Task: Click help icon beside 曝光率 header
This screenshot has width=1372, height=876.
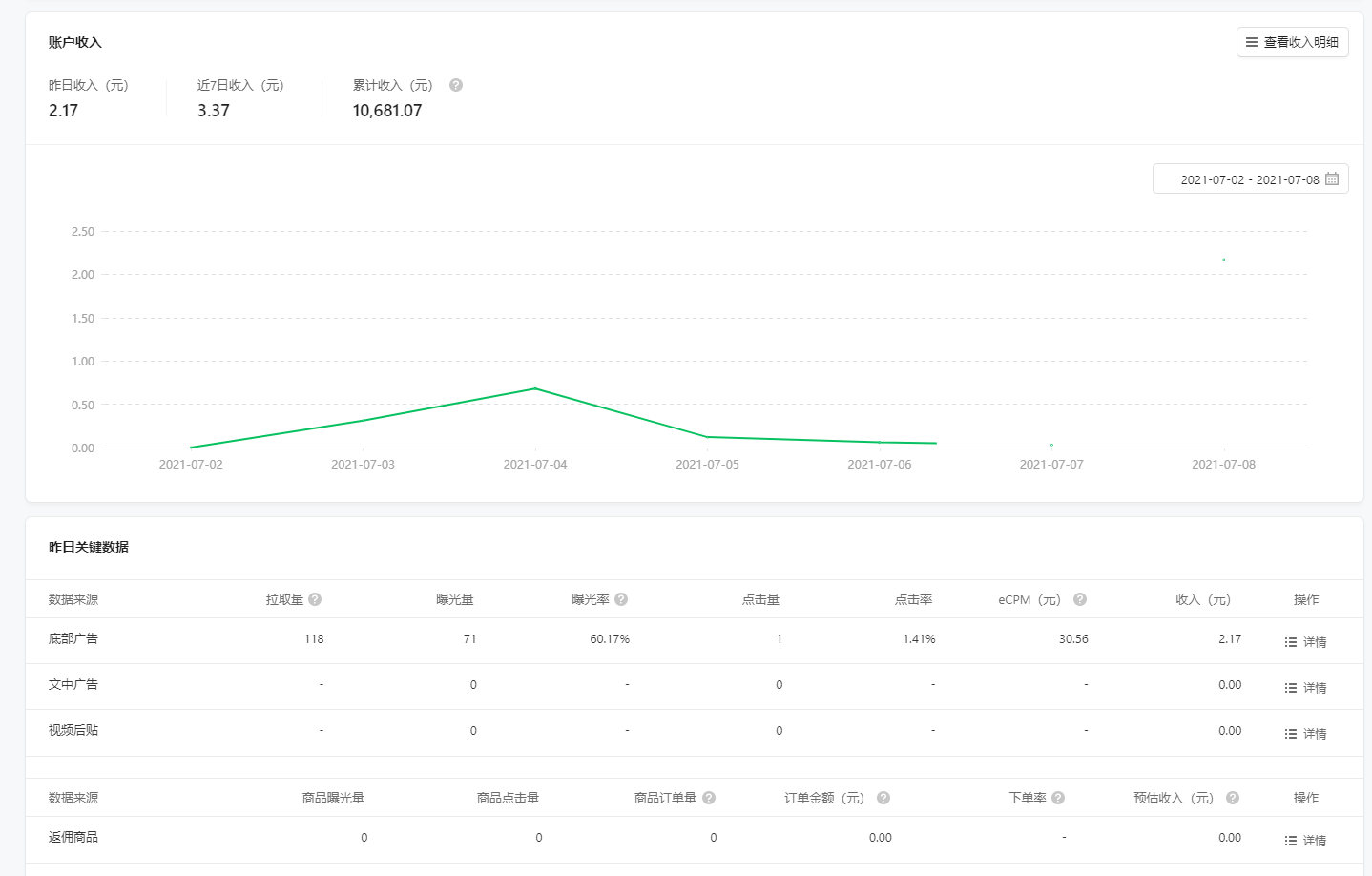Action: click(x=621, y=599)
